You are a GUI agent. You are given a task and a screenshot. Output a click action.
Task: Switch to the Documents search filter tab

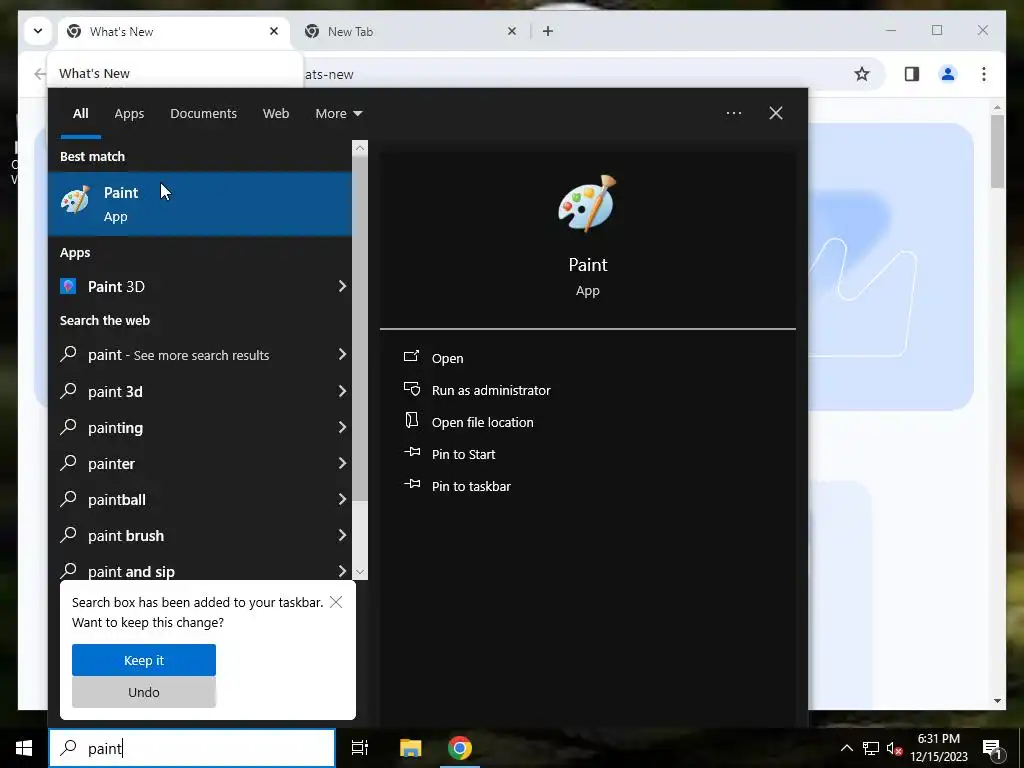[203, 113]
